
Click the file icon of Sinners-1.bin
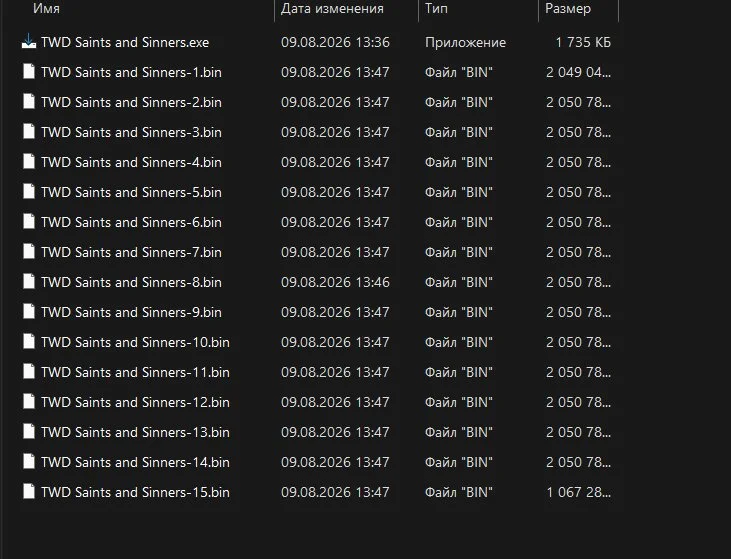[29, 72]
